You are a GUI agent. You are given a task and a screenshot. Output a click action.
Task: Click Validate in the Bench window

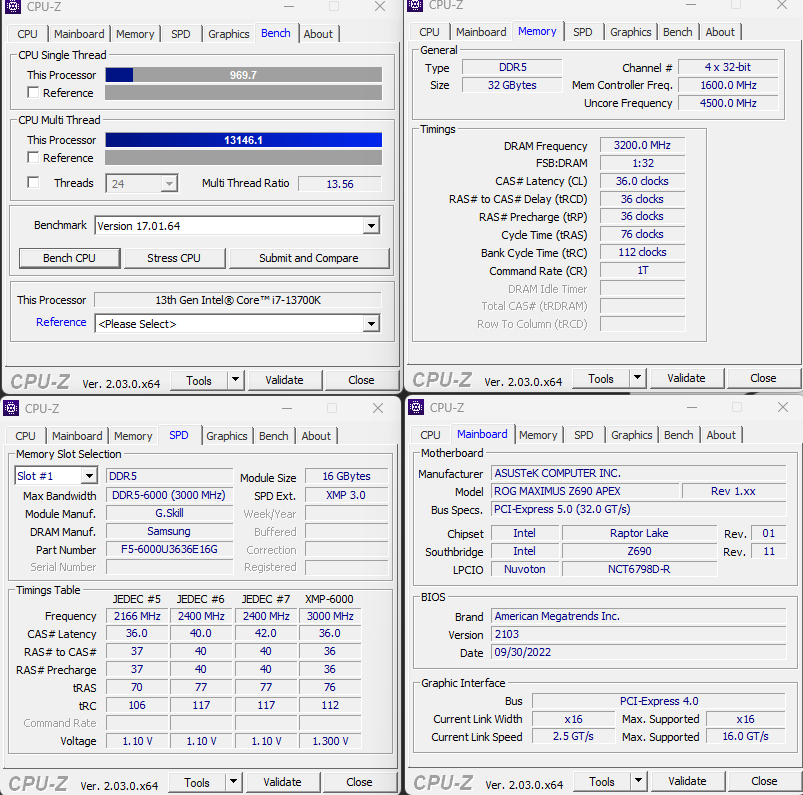[x=284, y=380]
